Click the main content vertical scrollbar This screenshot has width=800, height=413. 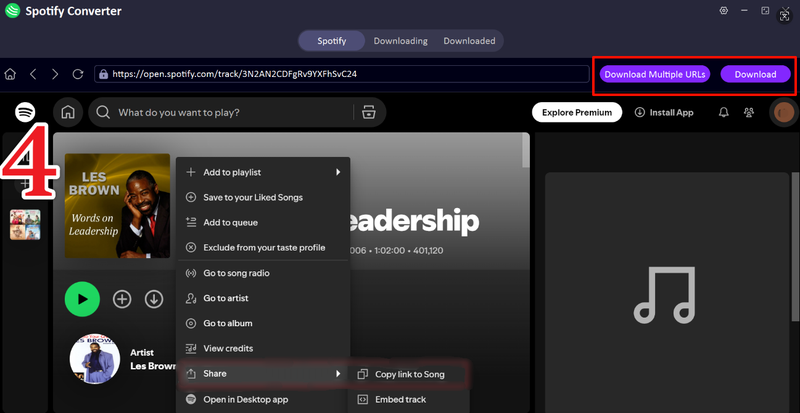click(x=526, y=151)
